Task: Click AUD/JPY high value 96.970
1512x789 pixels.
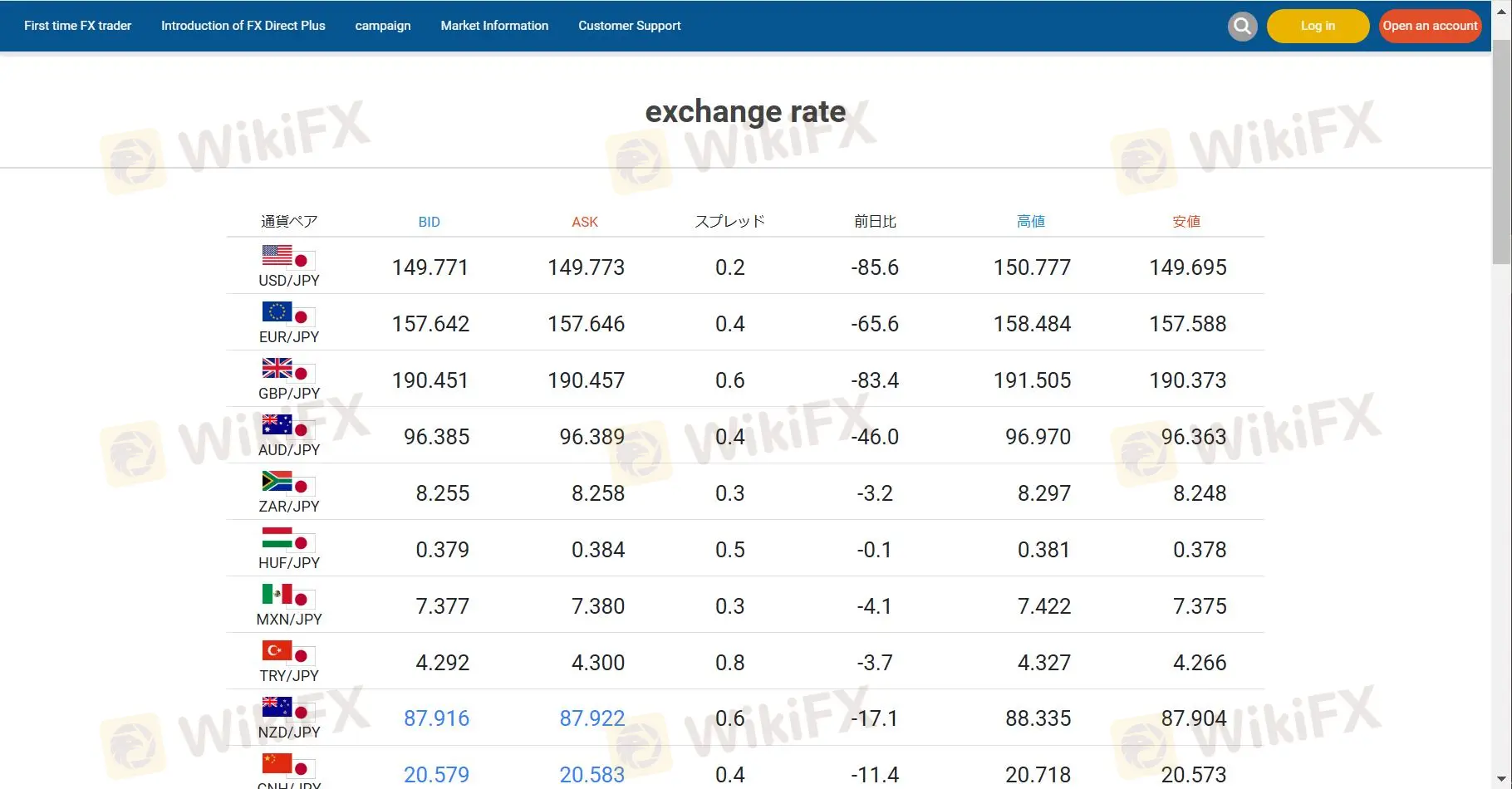Action: click(1038, 437)
